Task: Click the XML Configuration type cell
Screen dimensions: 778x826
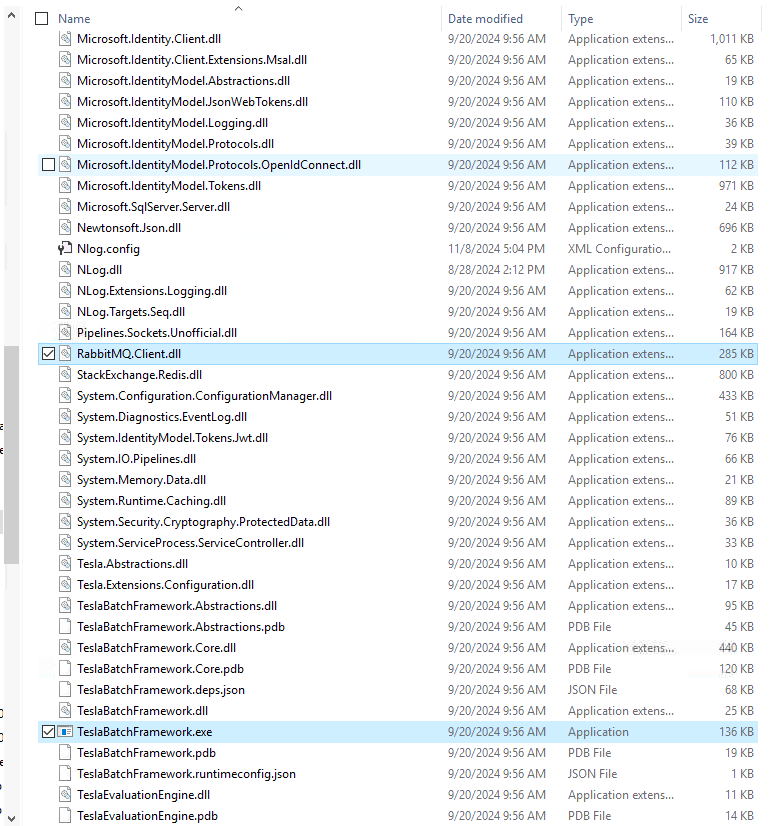Action: click(x=619, y=249)
